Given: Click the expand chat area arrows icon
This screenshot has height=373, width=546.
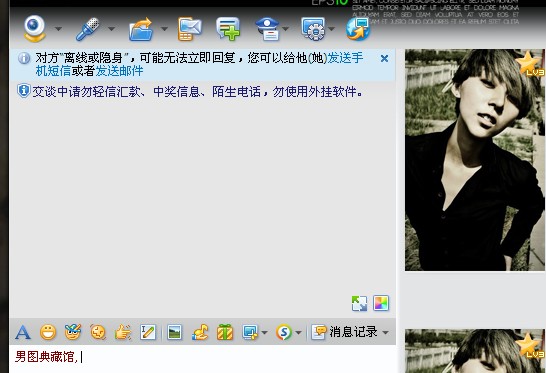Looking at the screenshot, I should tap(359, 303).
